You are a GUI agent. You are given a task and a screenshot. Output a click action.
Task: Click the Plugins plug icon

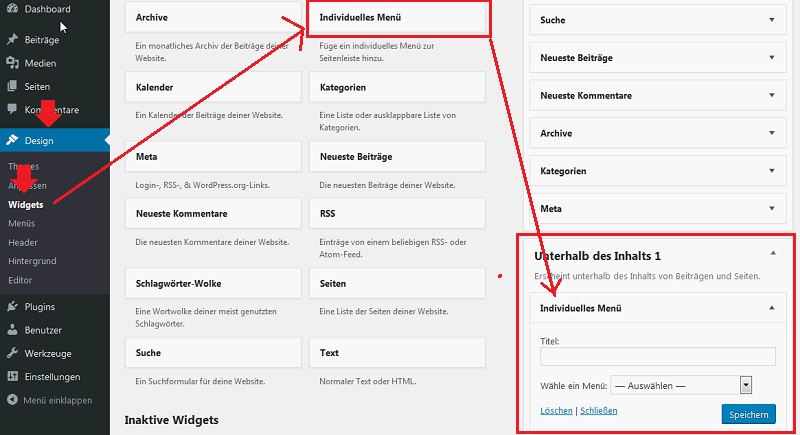pos(12,307)
